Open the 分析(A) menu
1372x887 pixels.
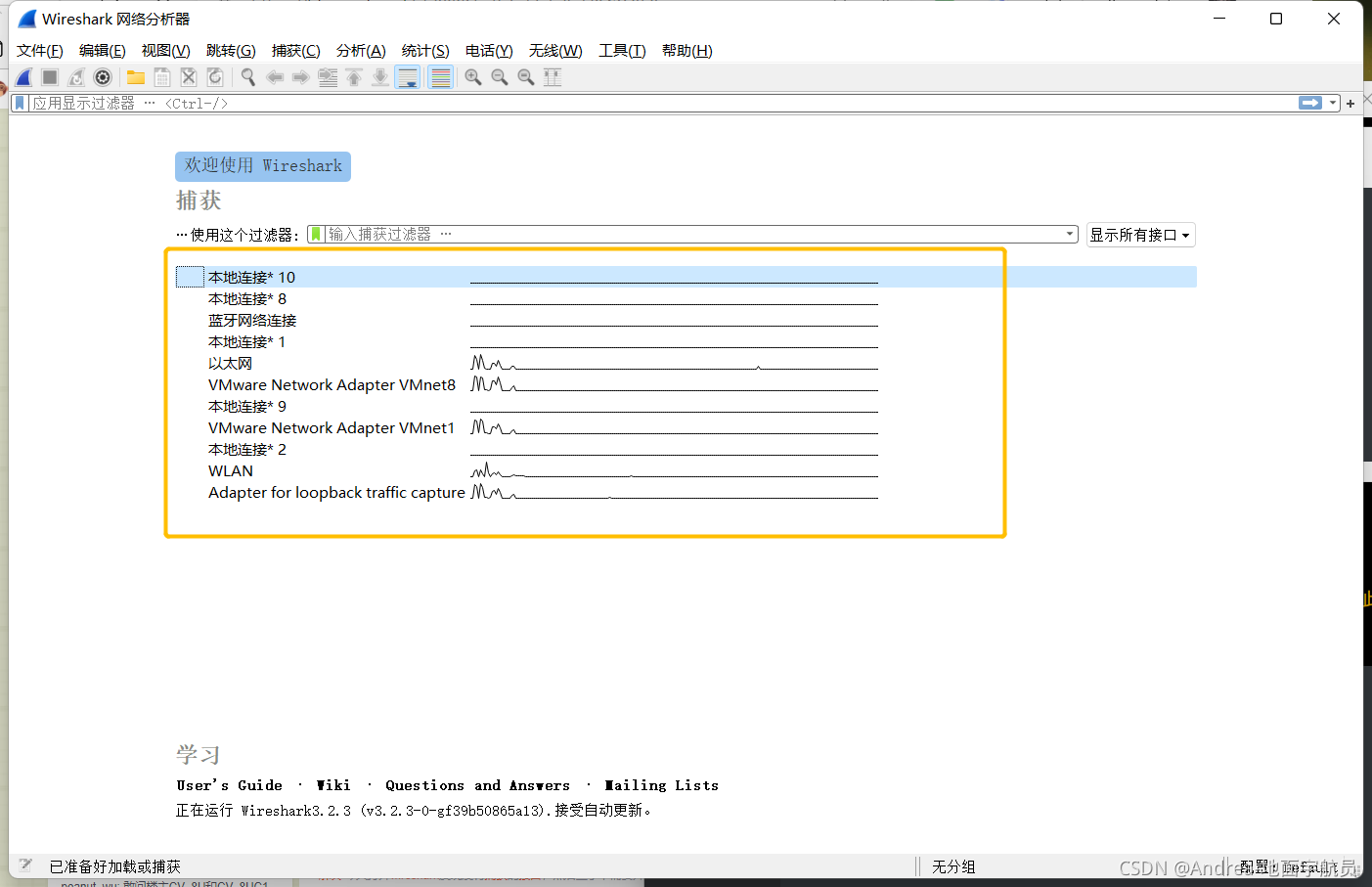361,51
